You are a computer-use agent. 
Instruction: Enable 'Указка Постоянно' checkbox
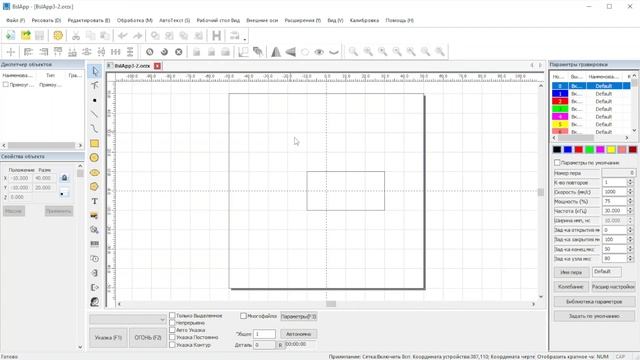[172, 337]
